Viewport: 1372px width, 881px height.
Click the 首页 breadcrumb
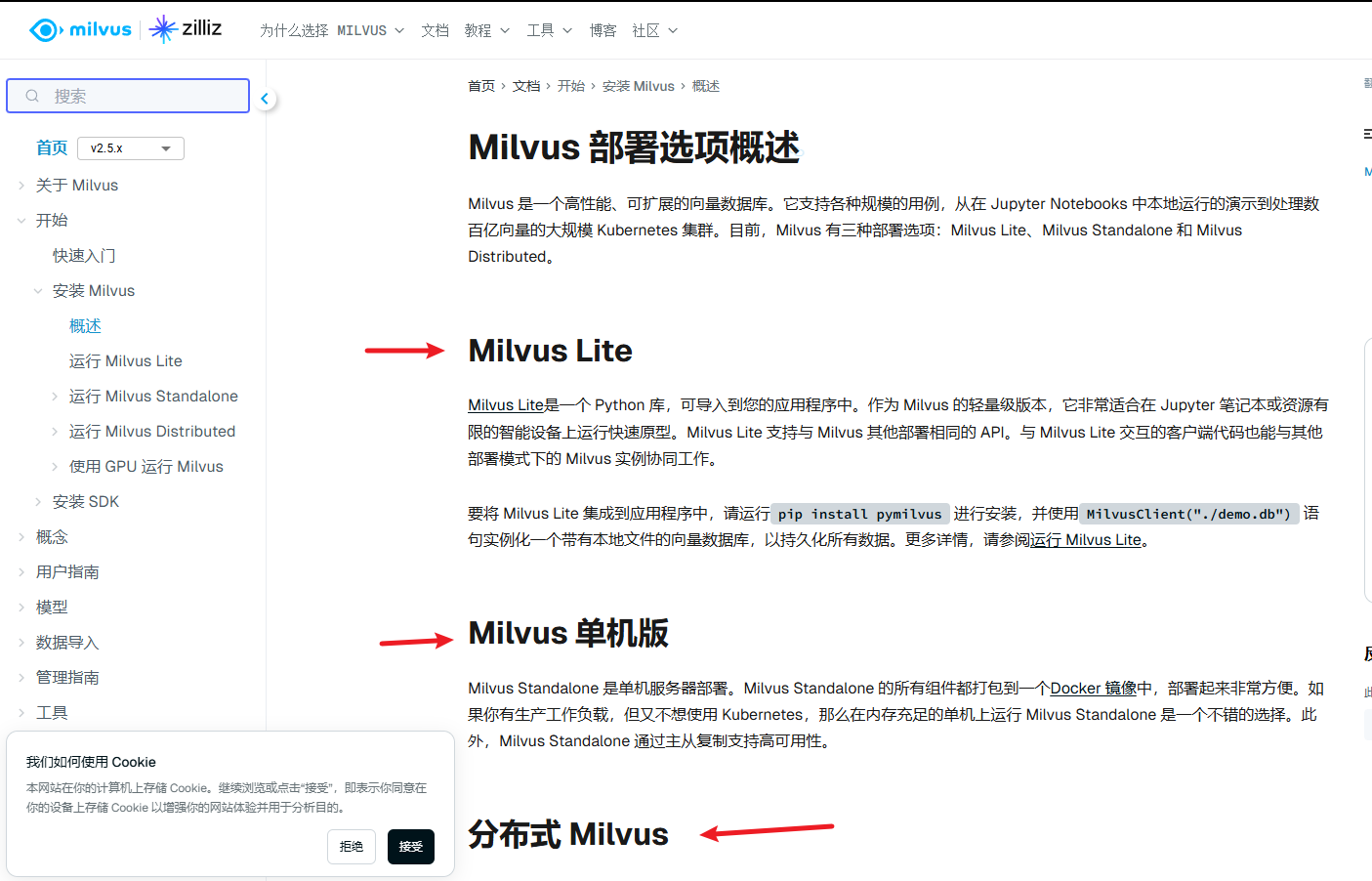point(481,86)
